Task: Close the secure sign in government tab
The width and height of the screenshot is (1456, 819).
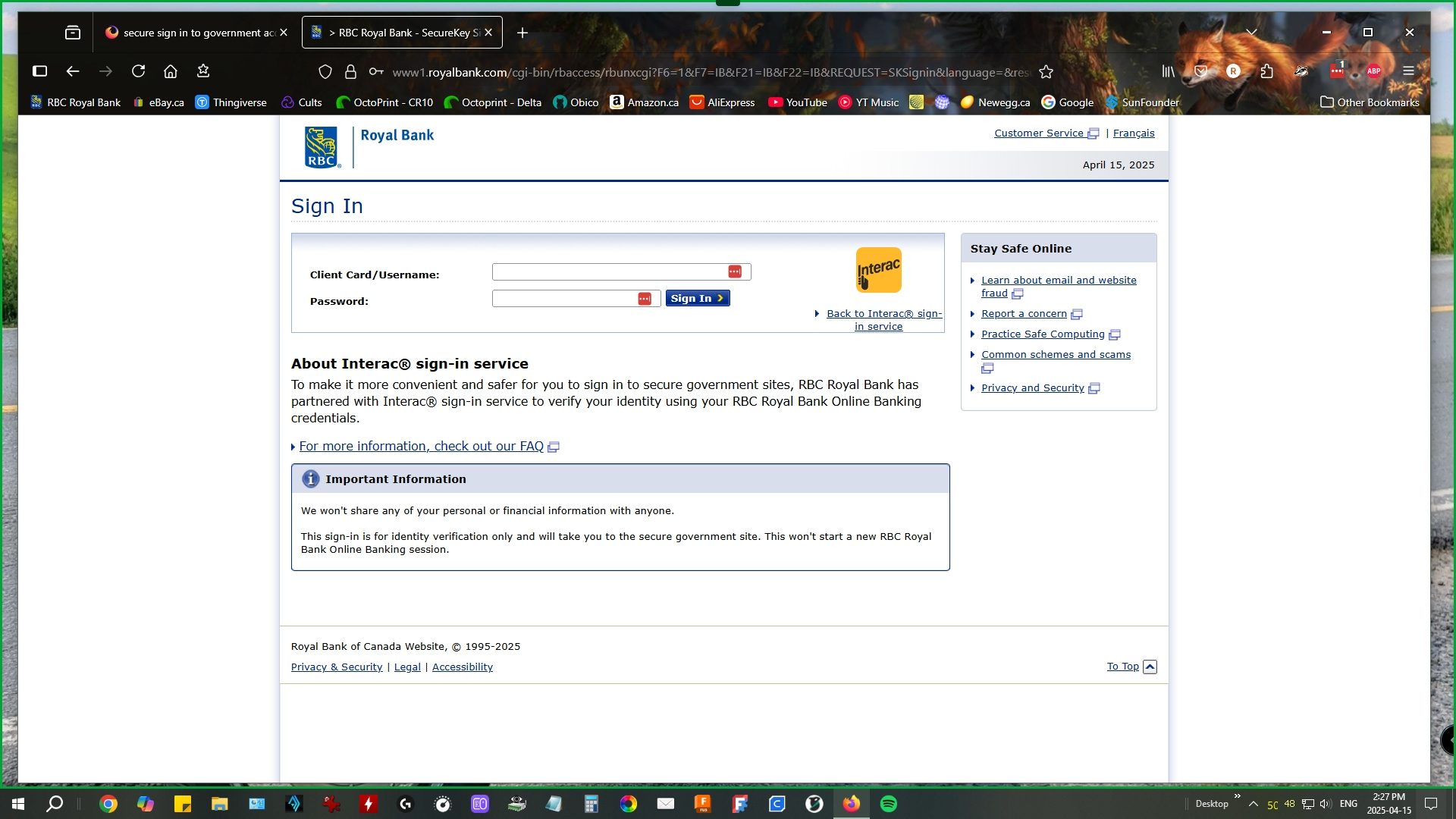Action: [284, 33]
